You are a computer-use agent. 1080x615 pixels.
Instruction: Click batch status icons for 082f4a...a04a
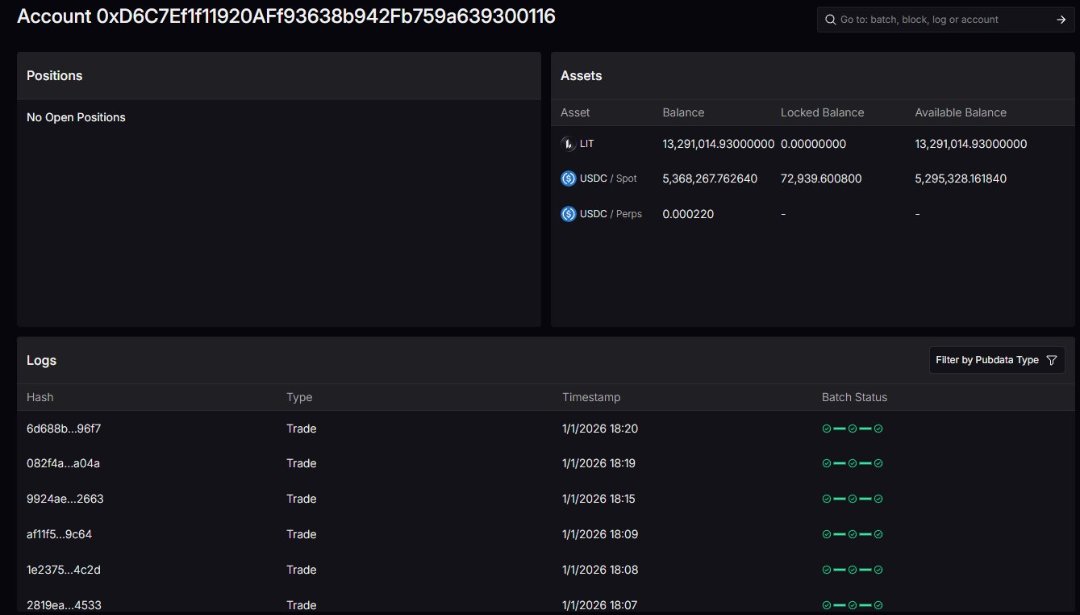(x=853, y=463)
